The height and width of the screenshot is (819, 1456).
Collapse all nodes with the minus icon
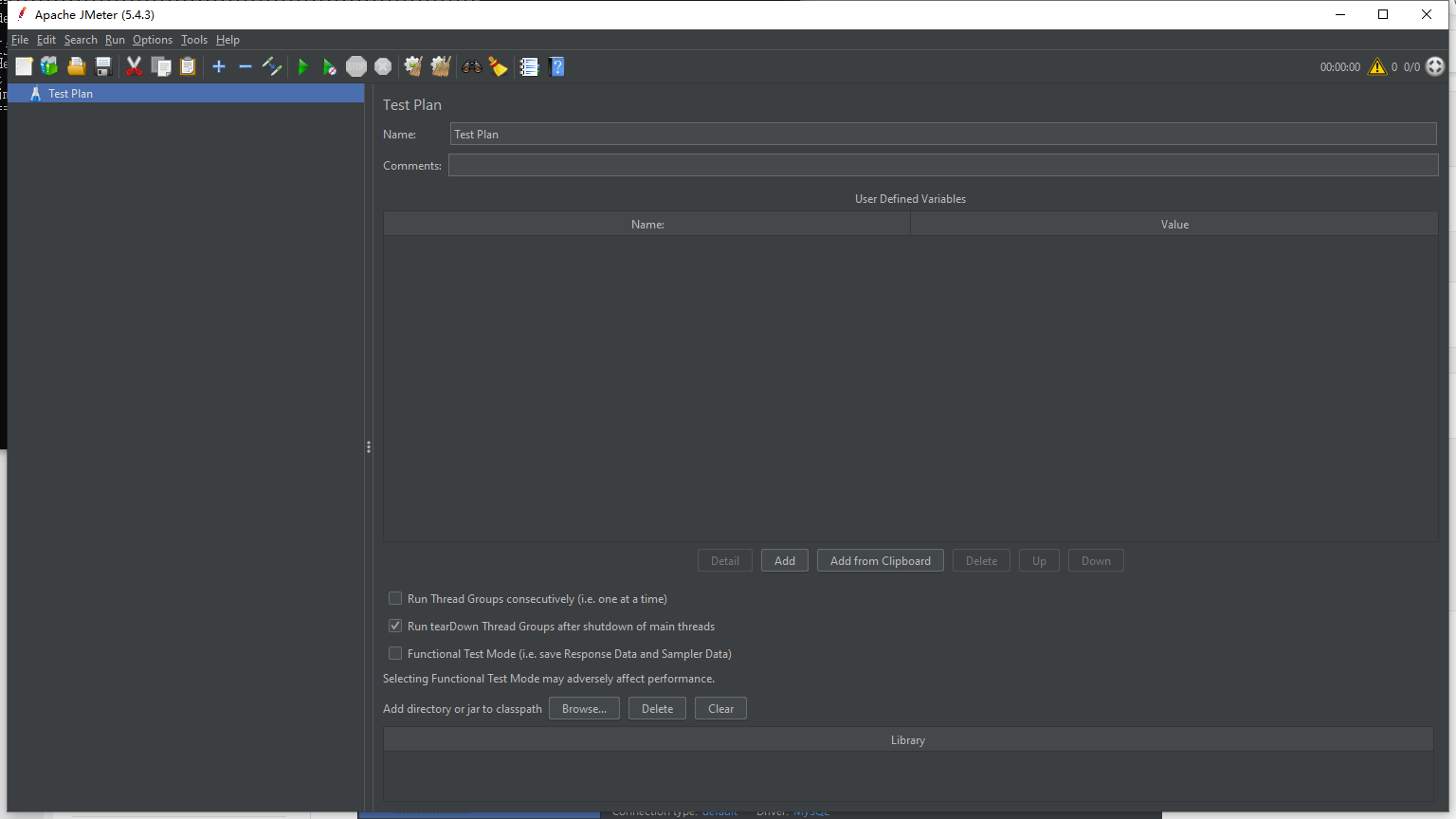[x=246, y=66]
